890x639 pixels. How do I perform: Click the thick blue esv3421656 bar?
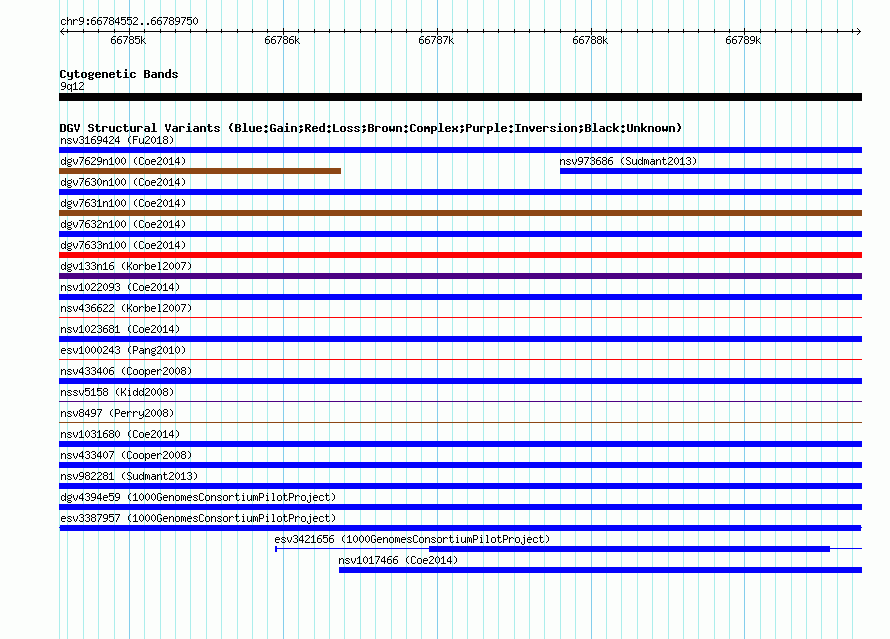[x=629, y=549]
